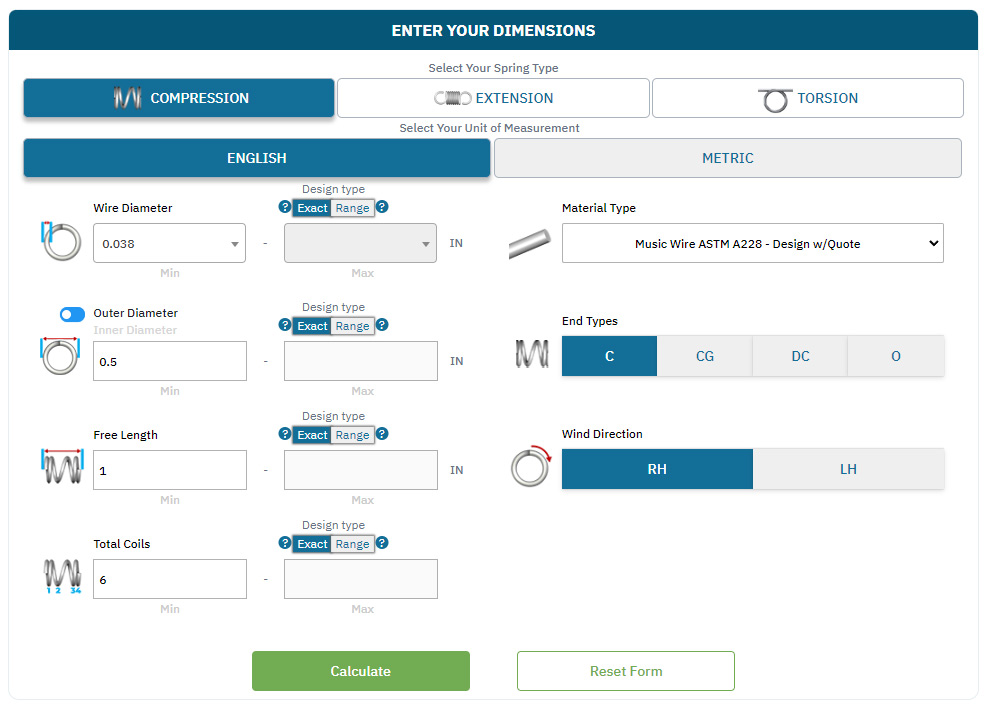Click the Total Coils numbered spring icon

61,577
